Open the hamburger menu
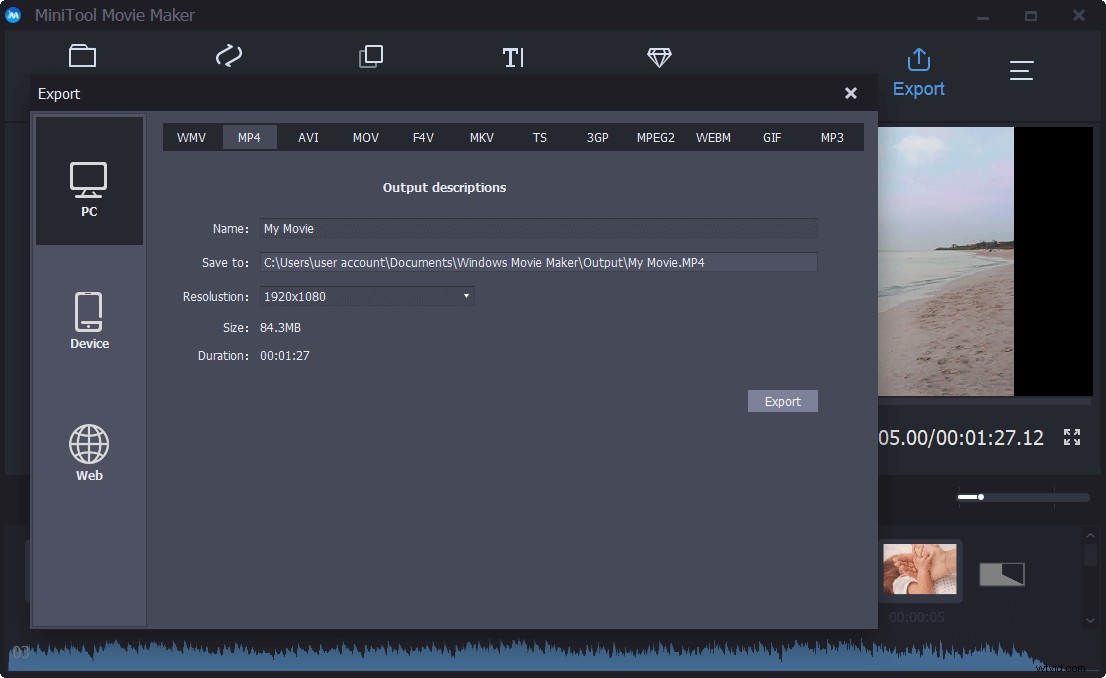Viewport: 1106px width, 678px height. [x=1021, y=70]
